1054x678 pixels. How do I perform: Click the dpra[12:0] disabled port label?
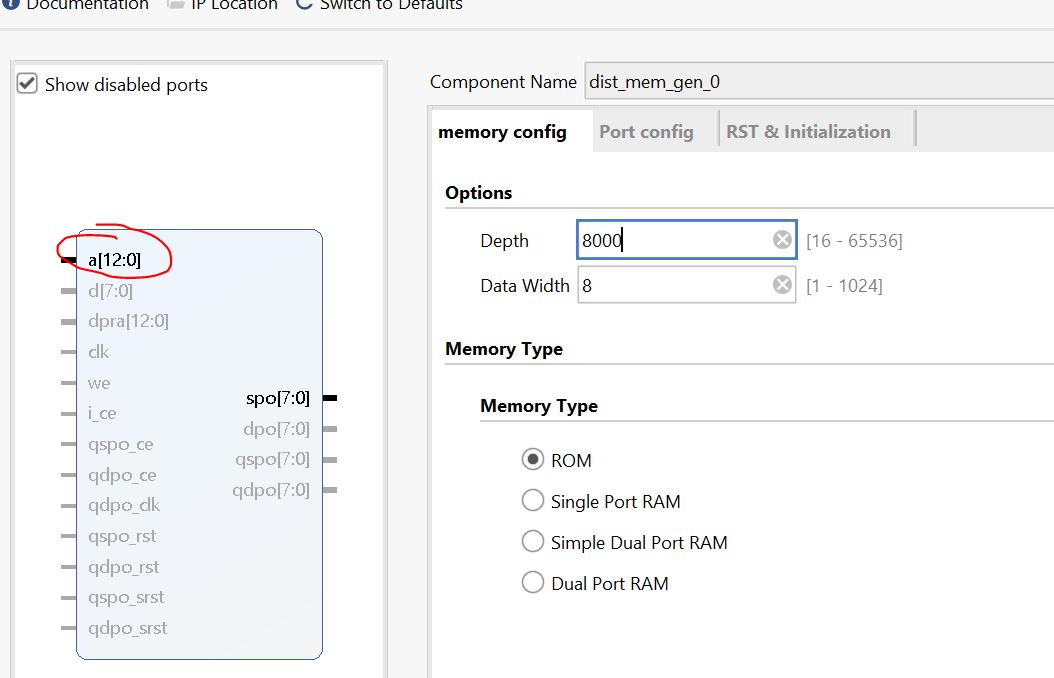coord(128,321)
